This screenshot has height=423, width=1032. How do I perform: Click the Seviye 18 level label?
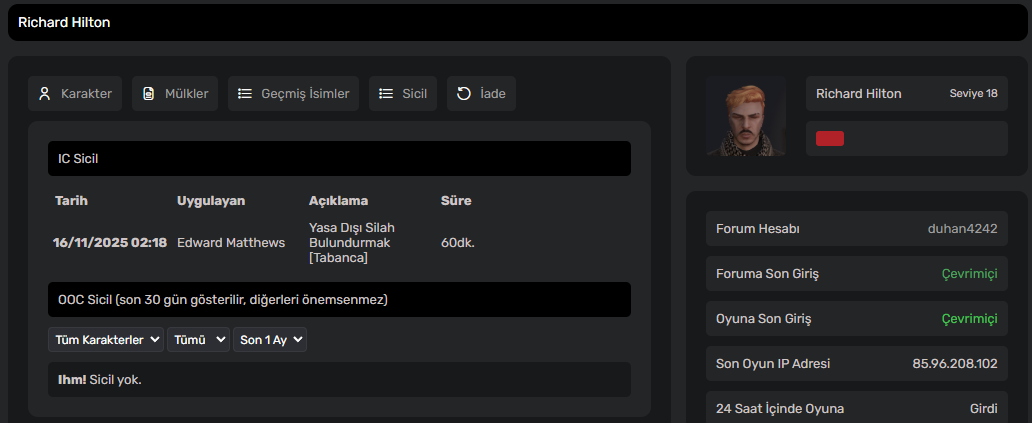(x=973, y=93)
